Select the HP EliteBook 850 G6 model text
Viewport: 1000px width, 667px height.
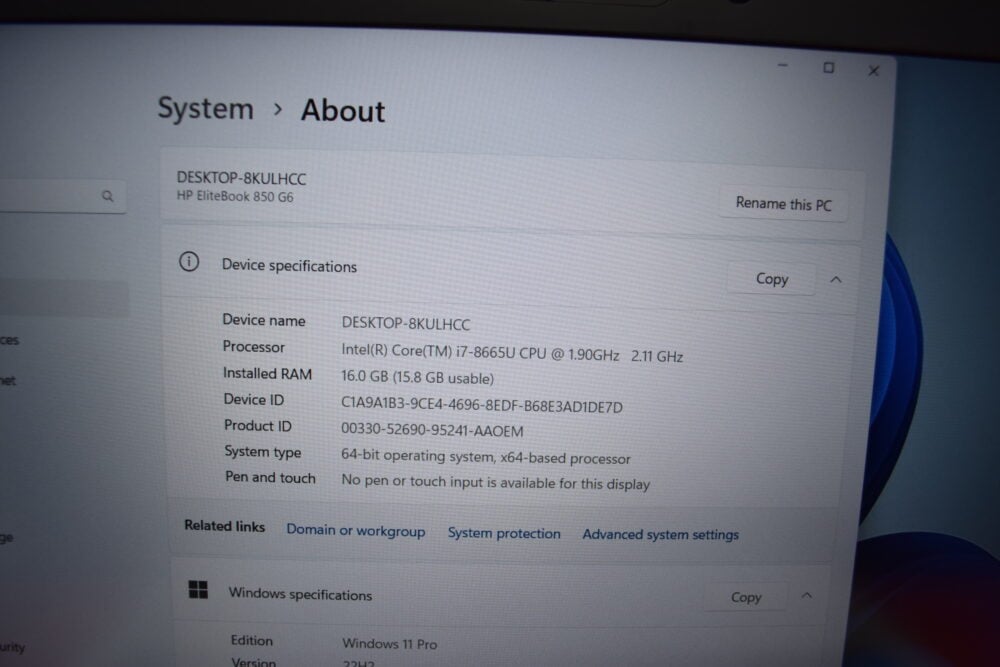click(235, 196)
